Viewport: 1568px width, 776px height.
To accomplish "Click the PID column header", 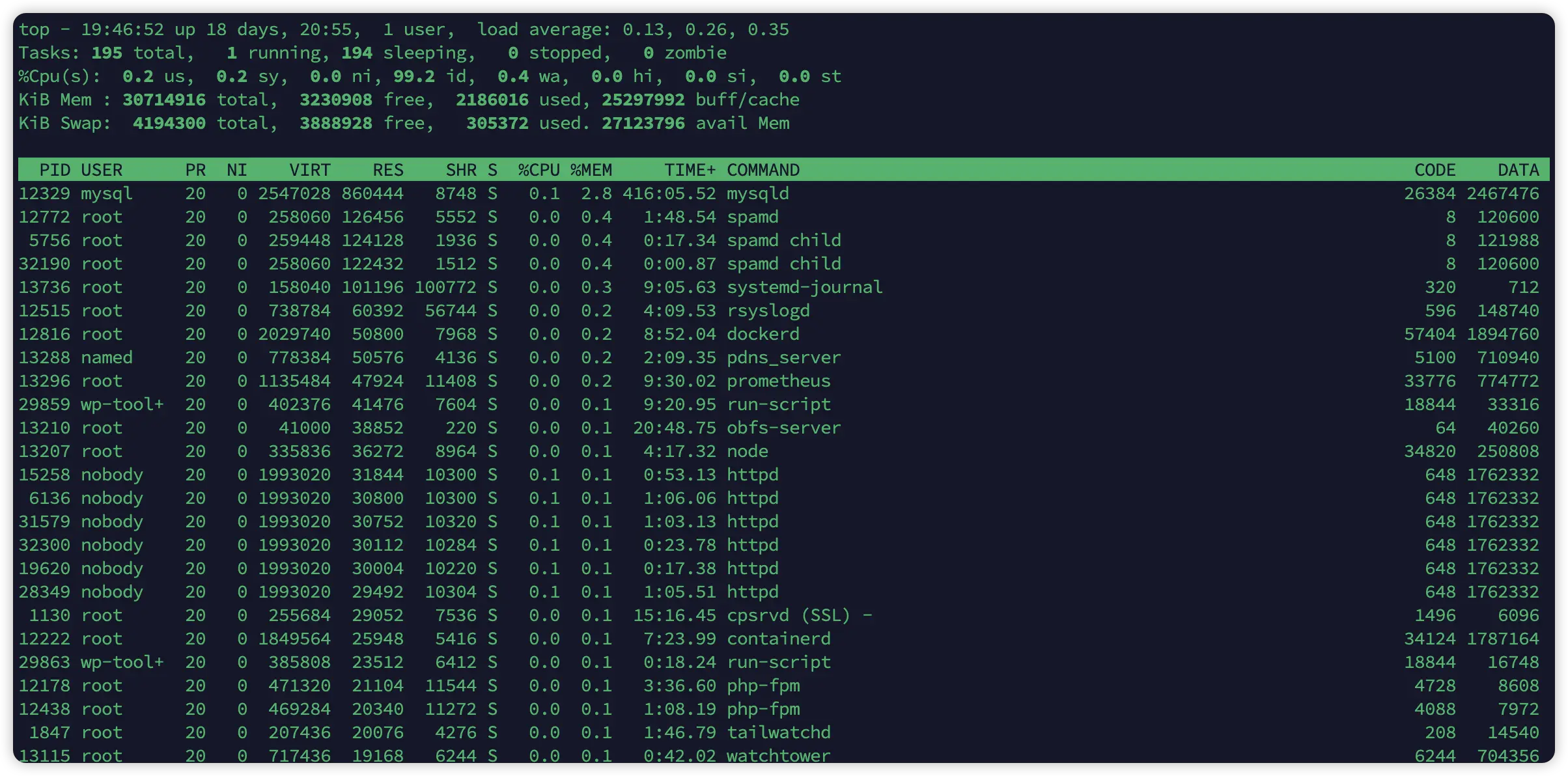I will pyautogui.click(x=55, y=170).
